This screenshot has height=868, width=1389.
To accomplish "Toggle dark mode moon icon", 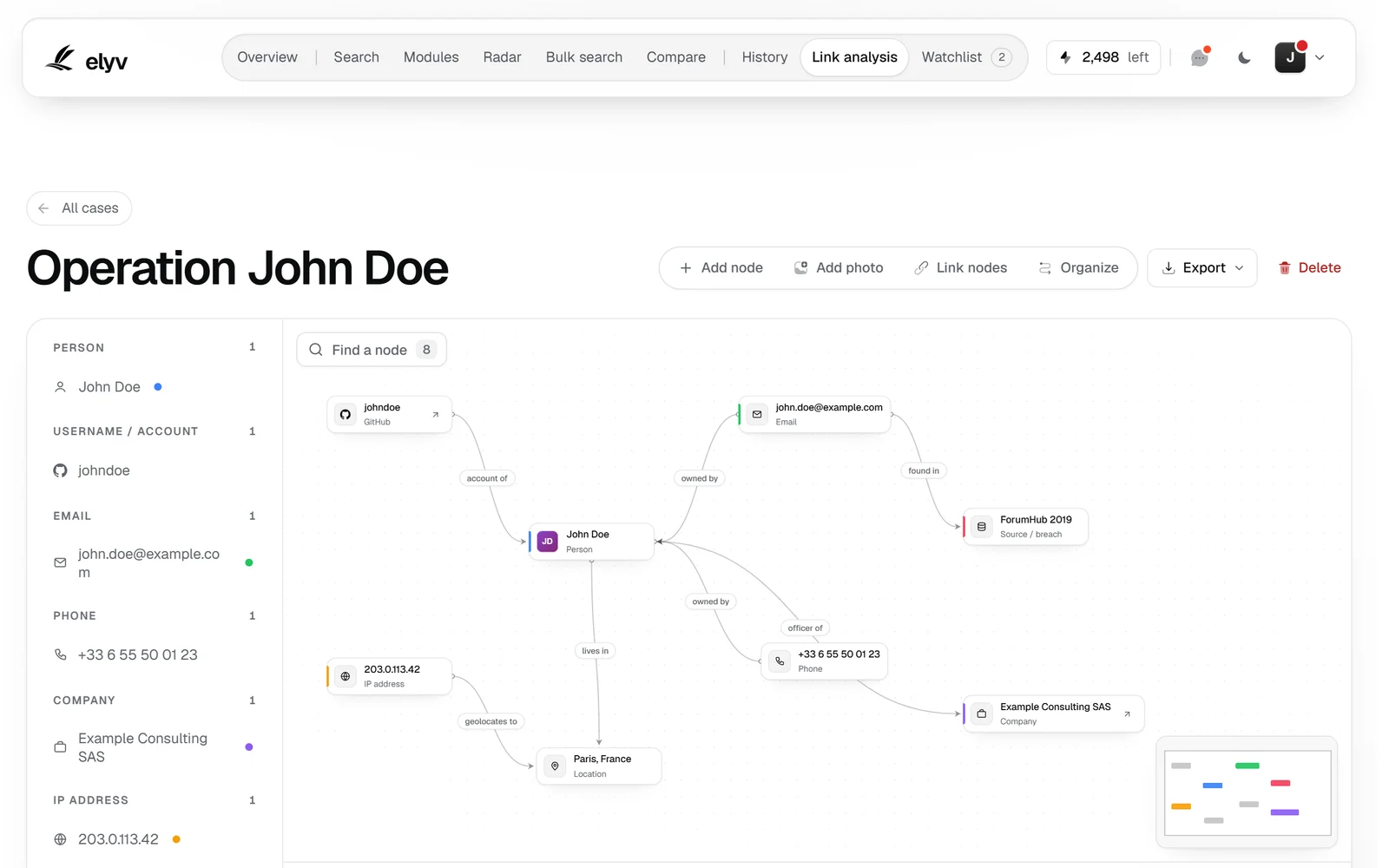I will tap(1244, 57).
